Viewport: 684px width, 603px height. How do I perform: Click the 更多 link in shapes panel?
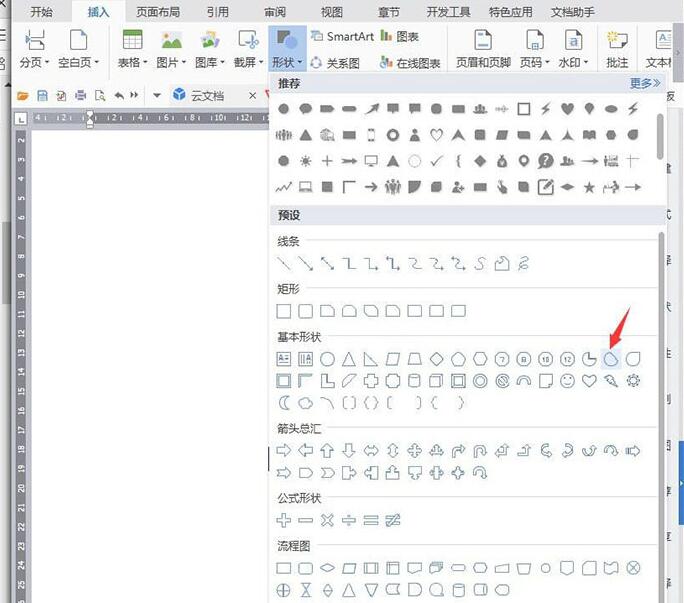[x=645, y=83]
